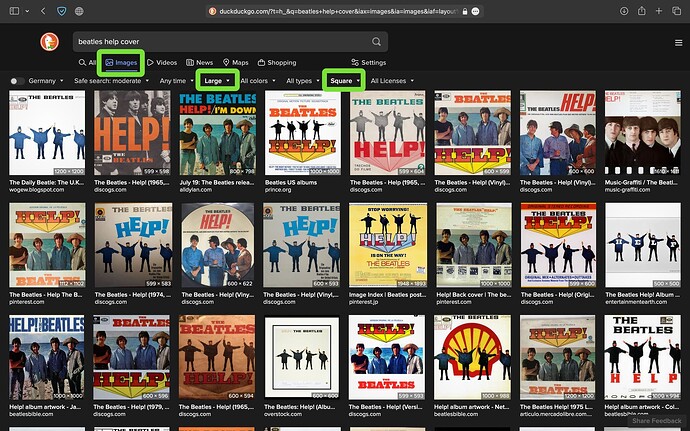The image size is (690, 431).
Task: Open the hamburger menu on the right
Action: 679,43
